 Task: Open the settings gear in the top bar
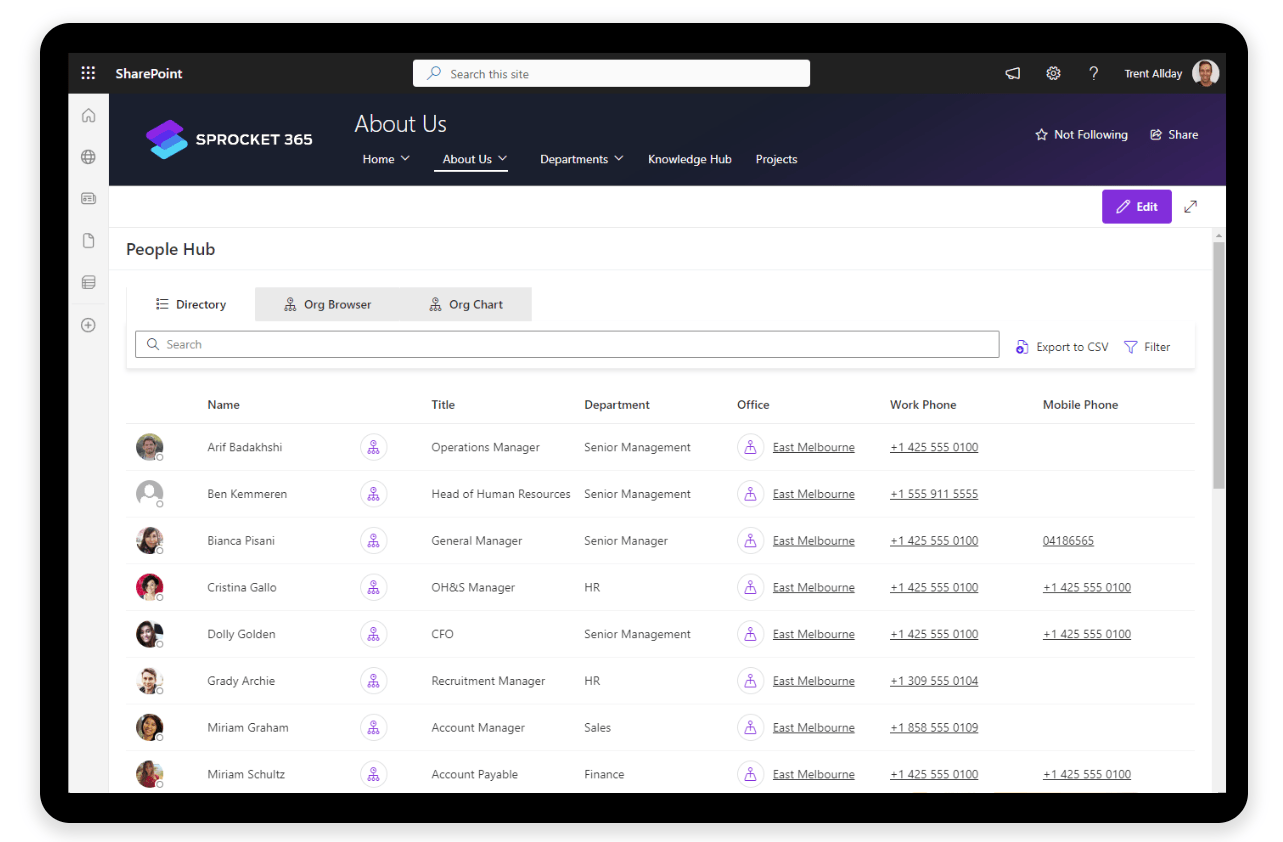1052,73
